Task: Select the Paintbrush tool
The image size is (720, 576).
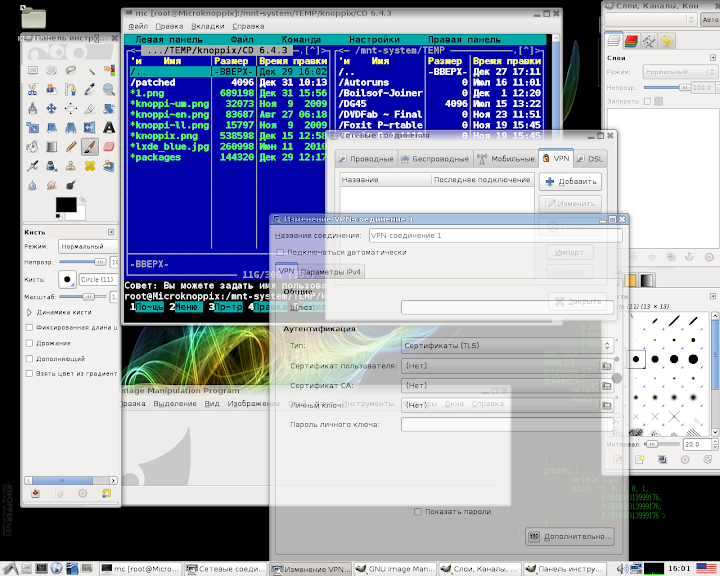Action: point(90,147)
